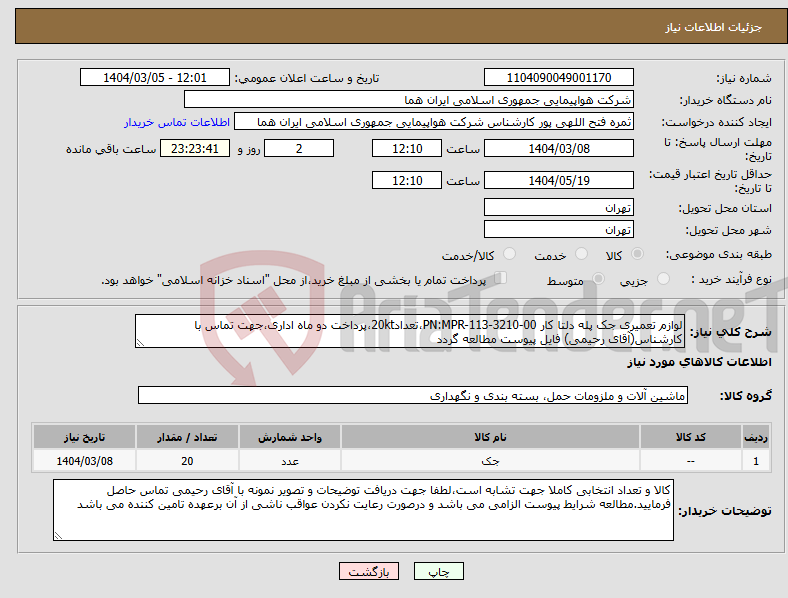Click the requester field ثمره فتح اللهی پور
Viewport: 788px width, 598px height.
point(434,122)
